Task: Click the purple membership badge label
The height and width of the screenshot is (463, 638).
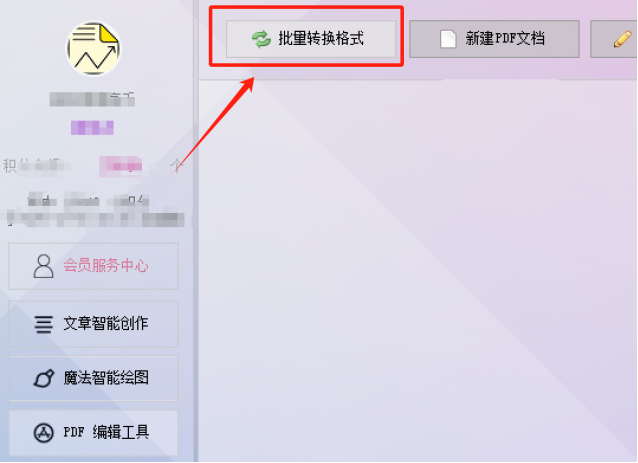Action: (x=92, y=127)
